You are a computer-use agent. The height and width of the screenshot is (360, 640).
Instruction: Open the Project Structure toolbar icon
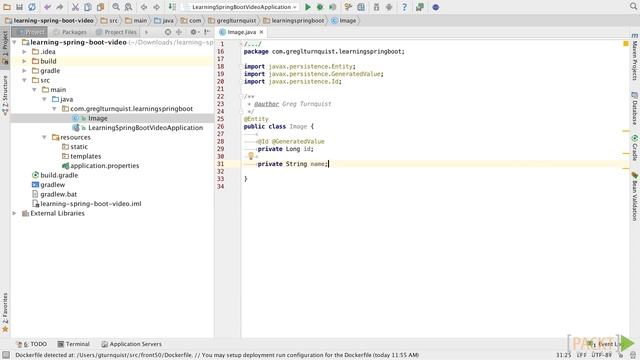click(x=361, y=7)
